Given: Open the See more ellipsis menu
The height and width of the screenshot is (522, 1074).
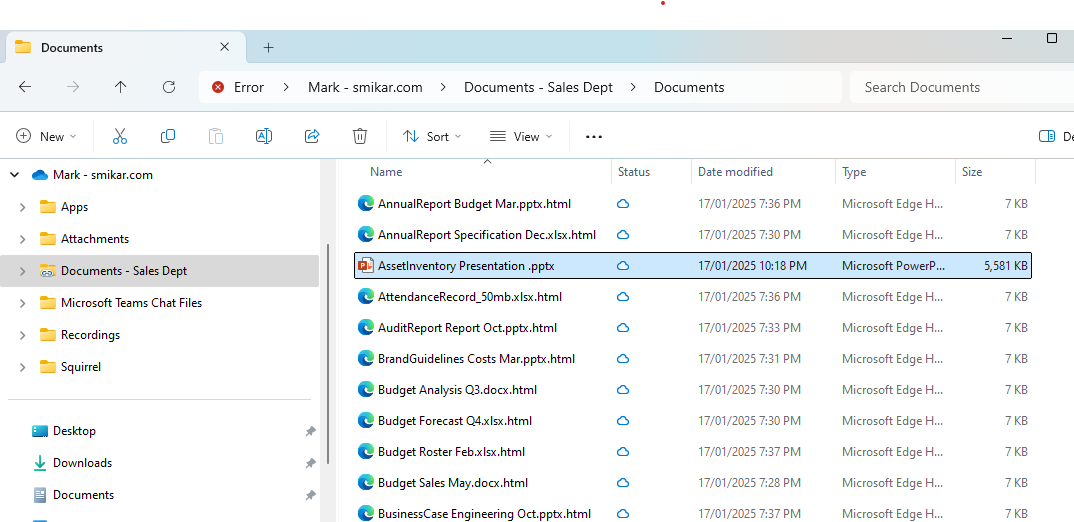Looking at the screenshot, I should pos(594,136).
